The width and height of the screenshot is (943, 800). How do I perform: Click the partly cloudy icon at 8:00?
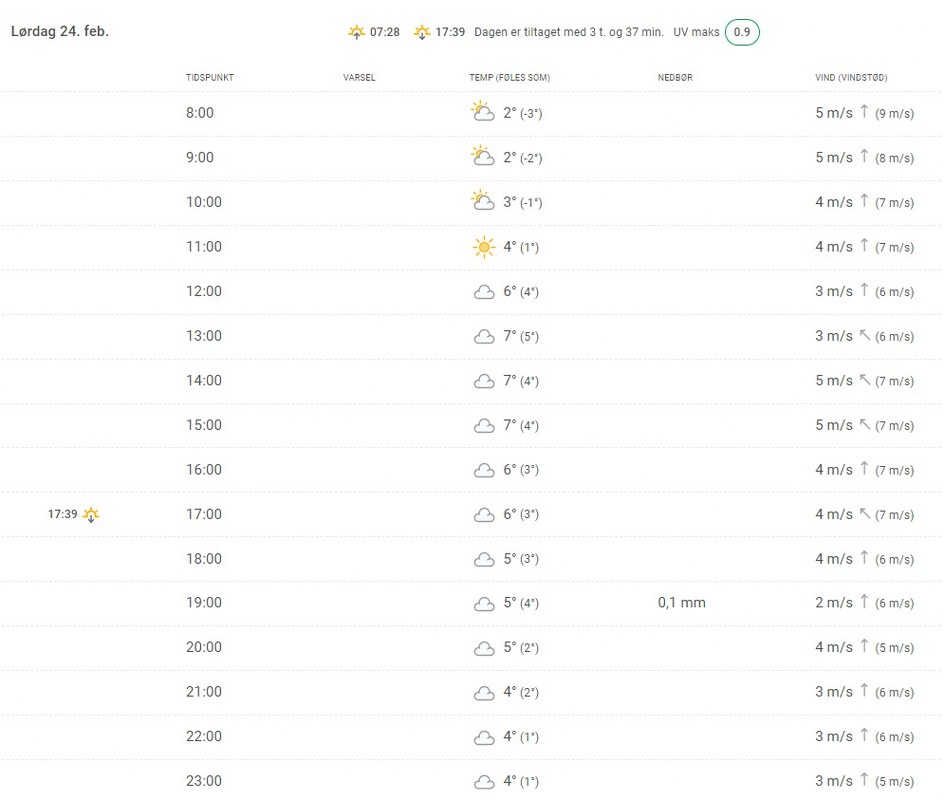483,112
